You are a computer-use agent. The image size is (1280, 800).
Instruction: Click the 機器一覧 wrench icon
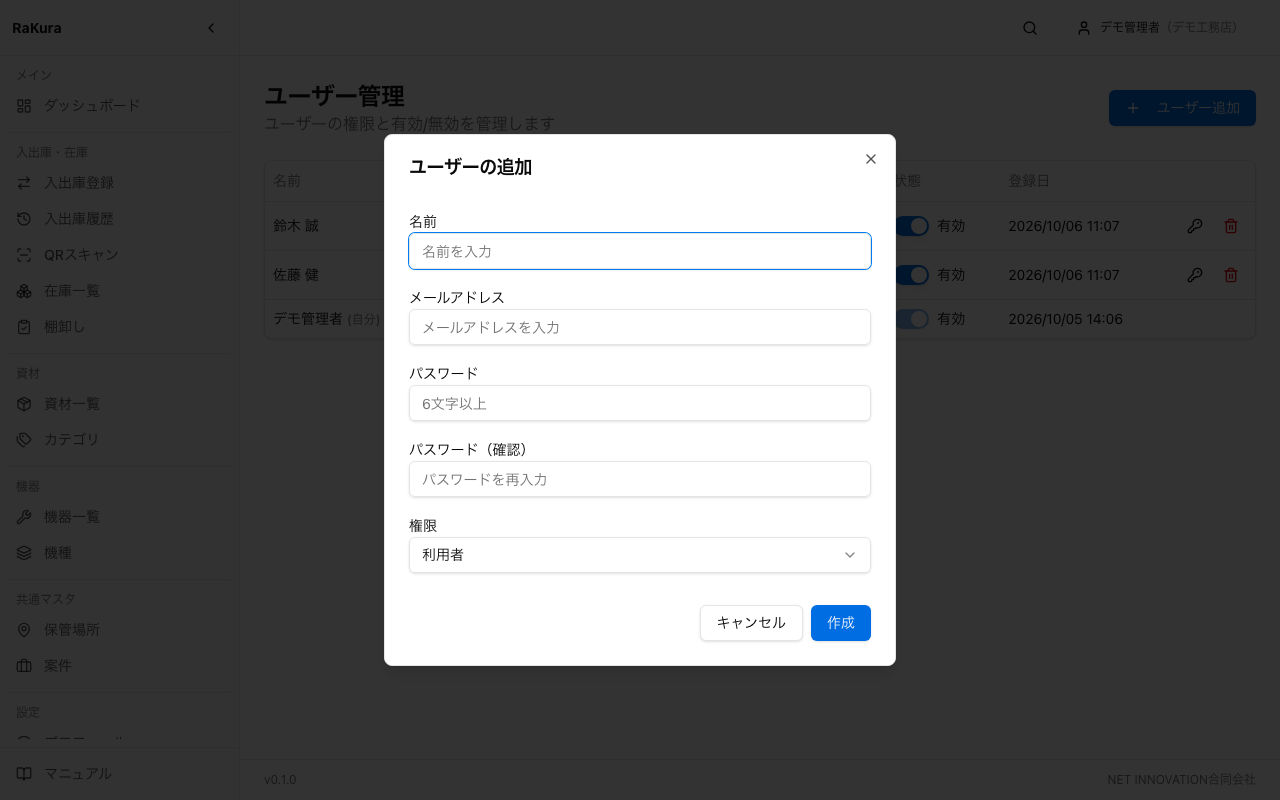tap(24, 517)
